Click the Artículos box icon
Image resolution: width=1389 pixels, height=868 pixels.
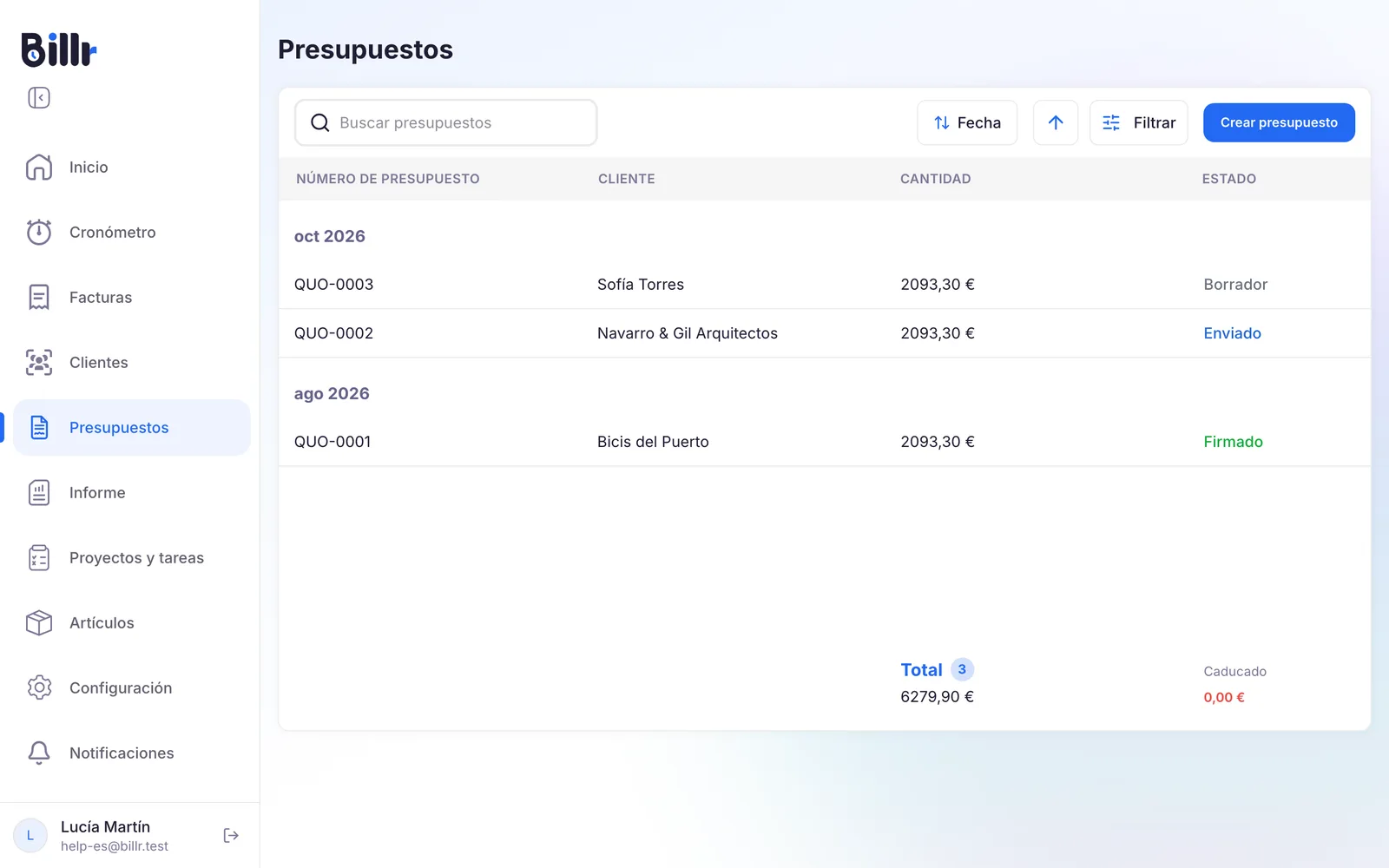coord(39,622)
